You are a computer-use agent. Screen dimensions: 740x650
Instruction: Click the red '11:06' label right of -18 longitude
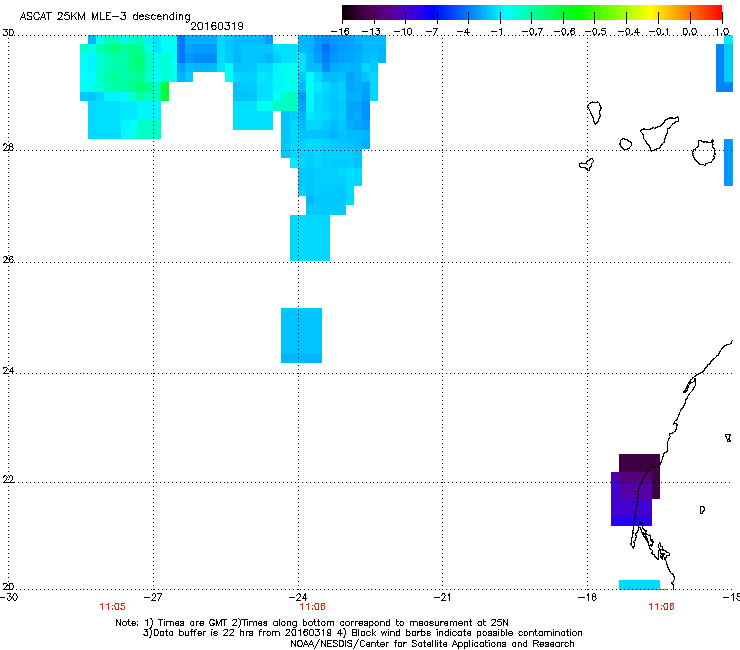click(661, 607)
